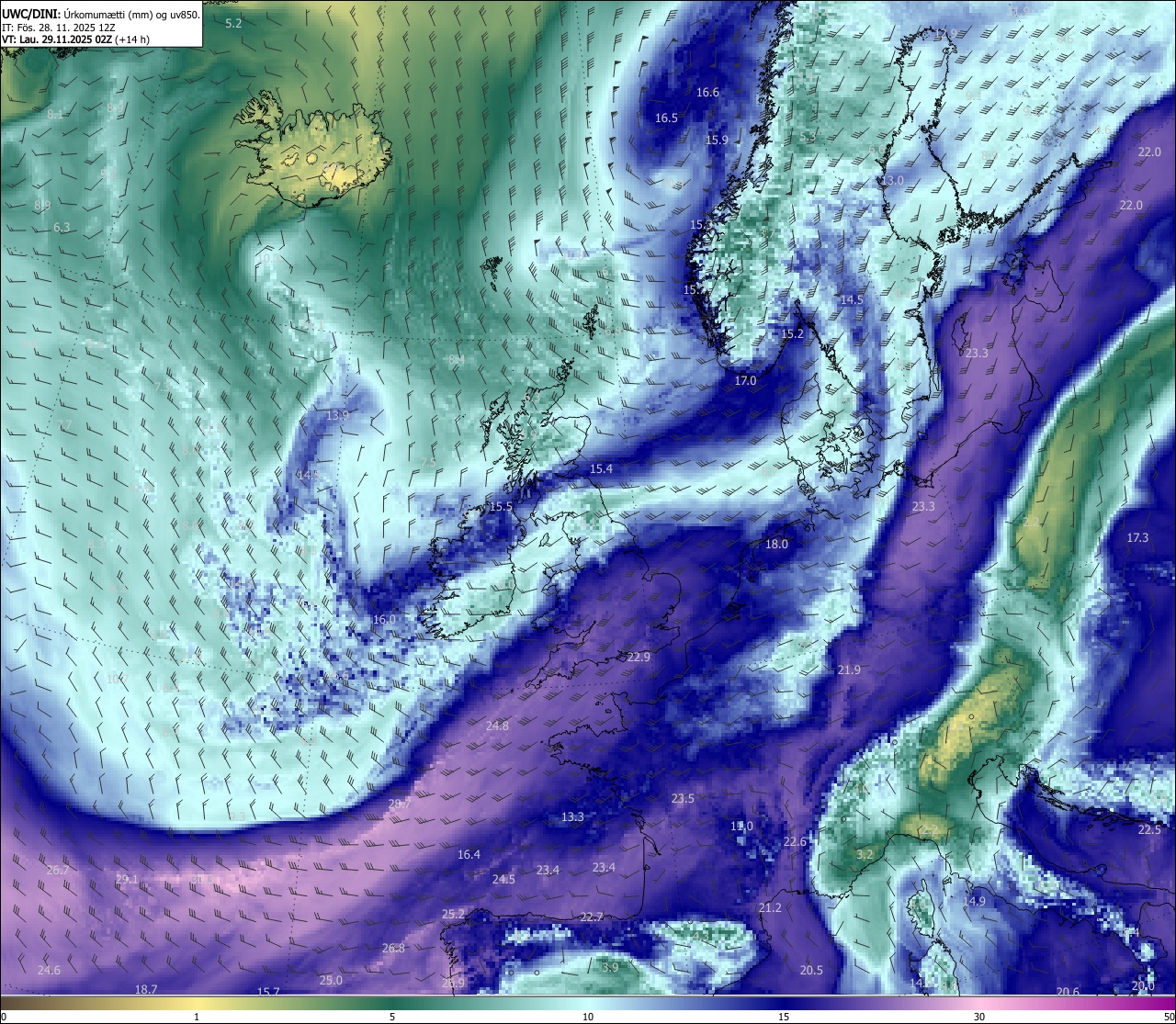Click the 15.5 value label
1176x1024 pixels.
pos(501,506)
